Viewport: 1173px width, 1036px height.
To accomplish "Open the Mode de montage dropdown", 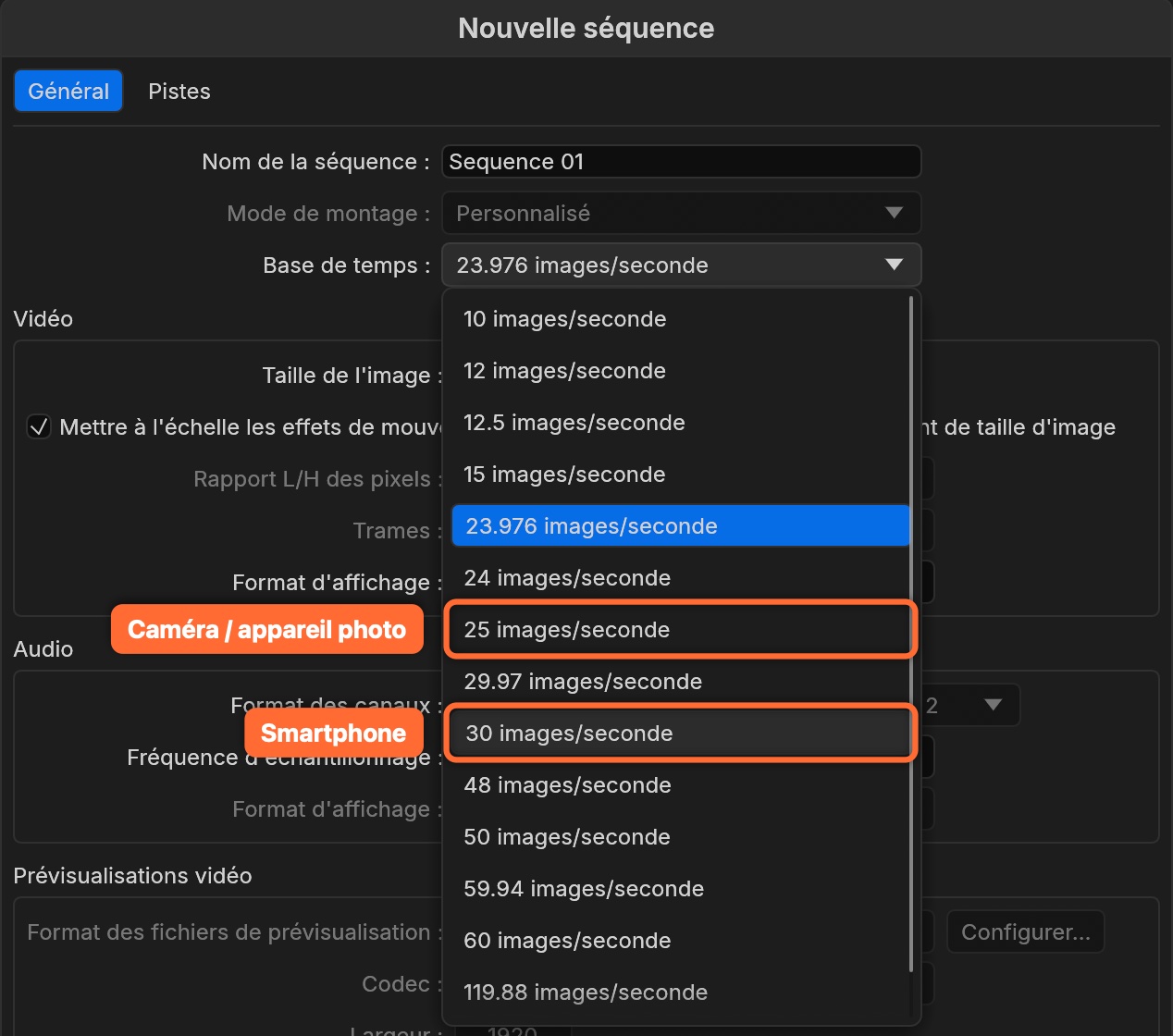I will click(682, 214).
